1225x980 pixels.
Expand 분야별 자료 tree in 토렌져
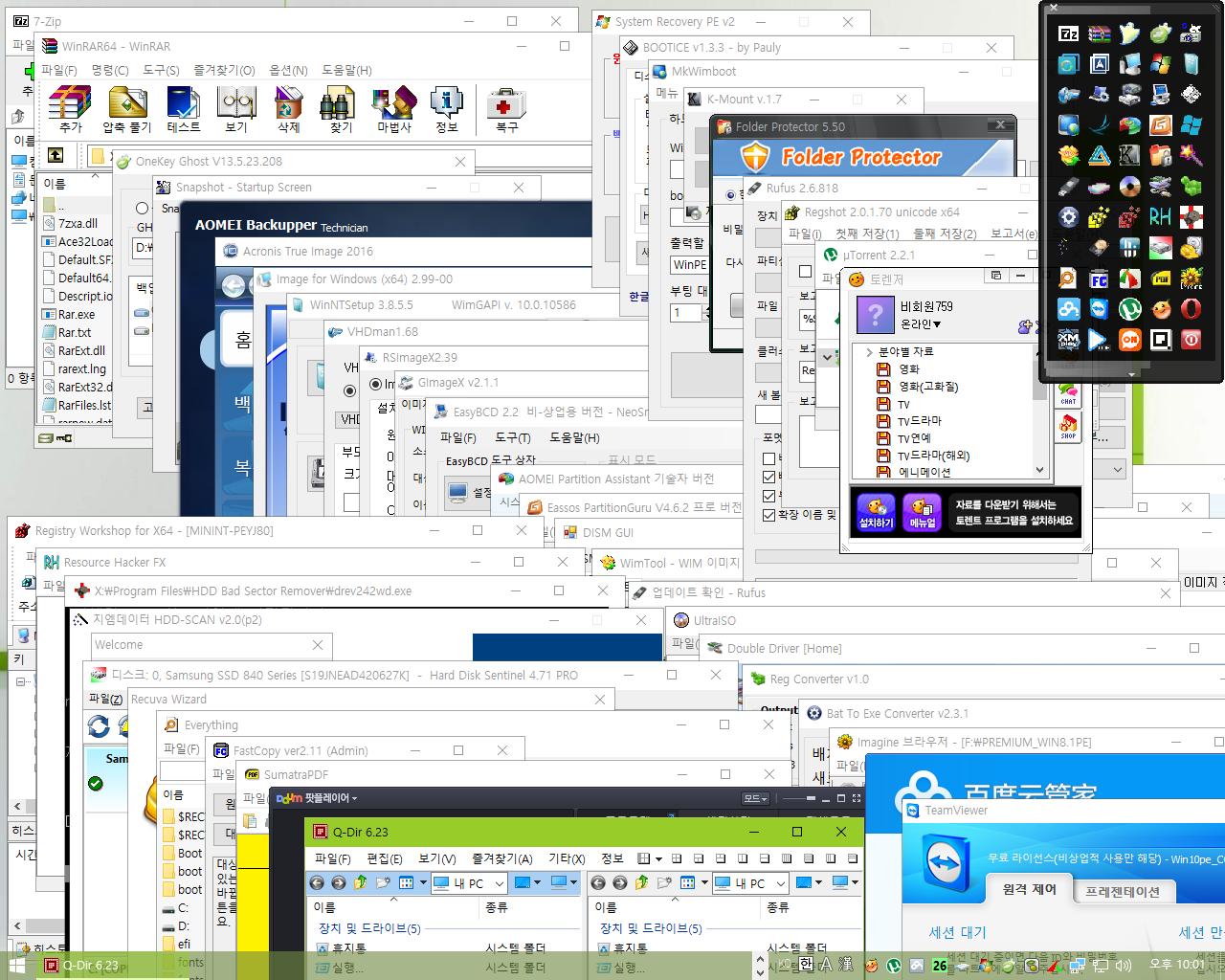coord(869,352)
